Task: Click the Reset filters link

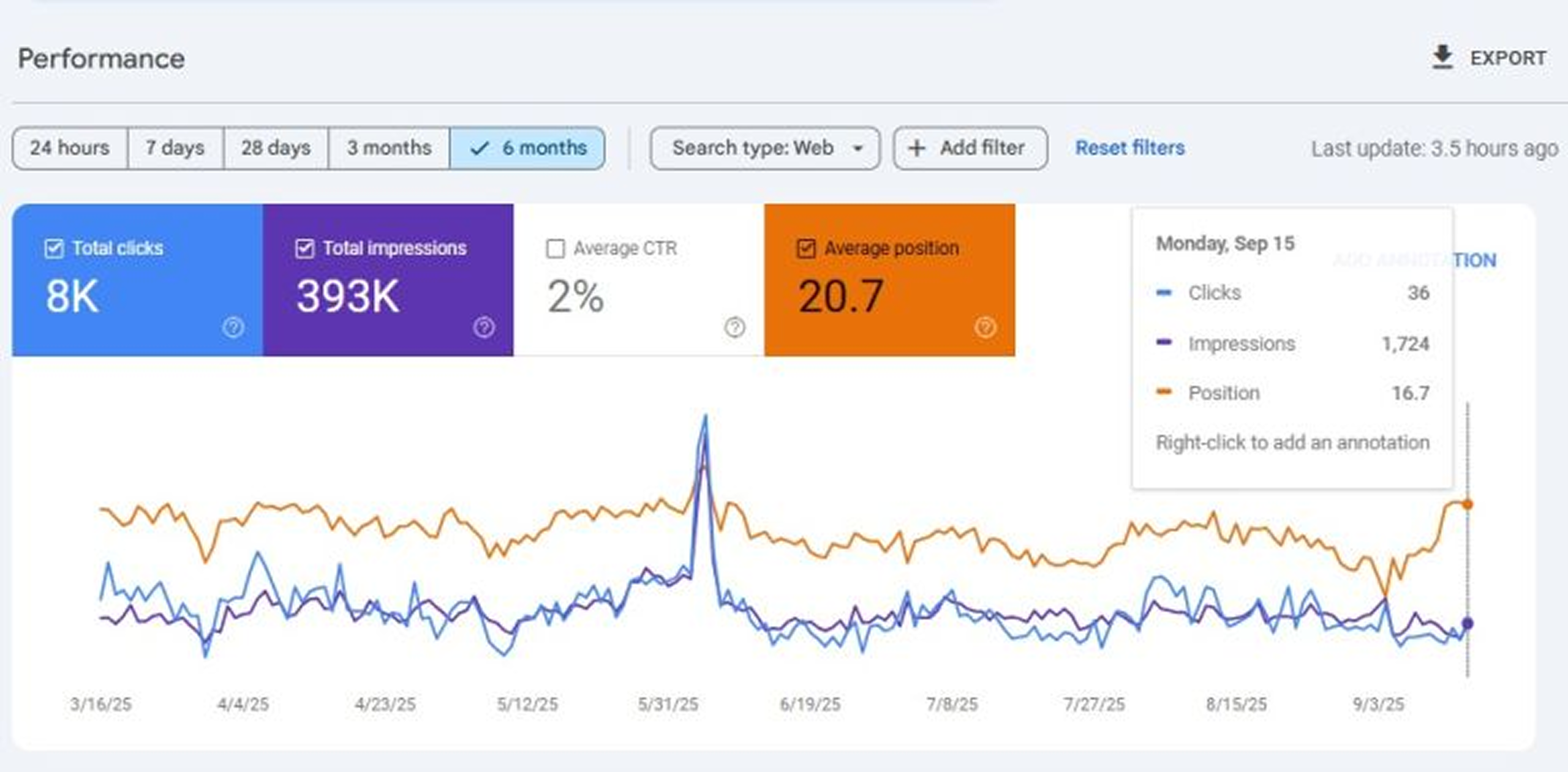Action: coord(1130,148)
